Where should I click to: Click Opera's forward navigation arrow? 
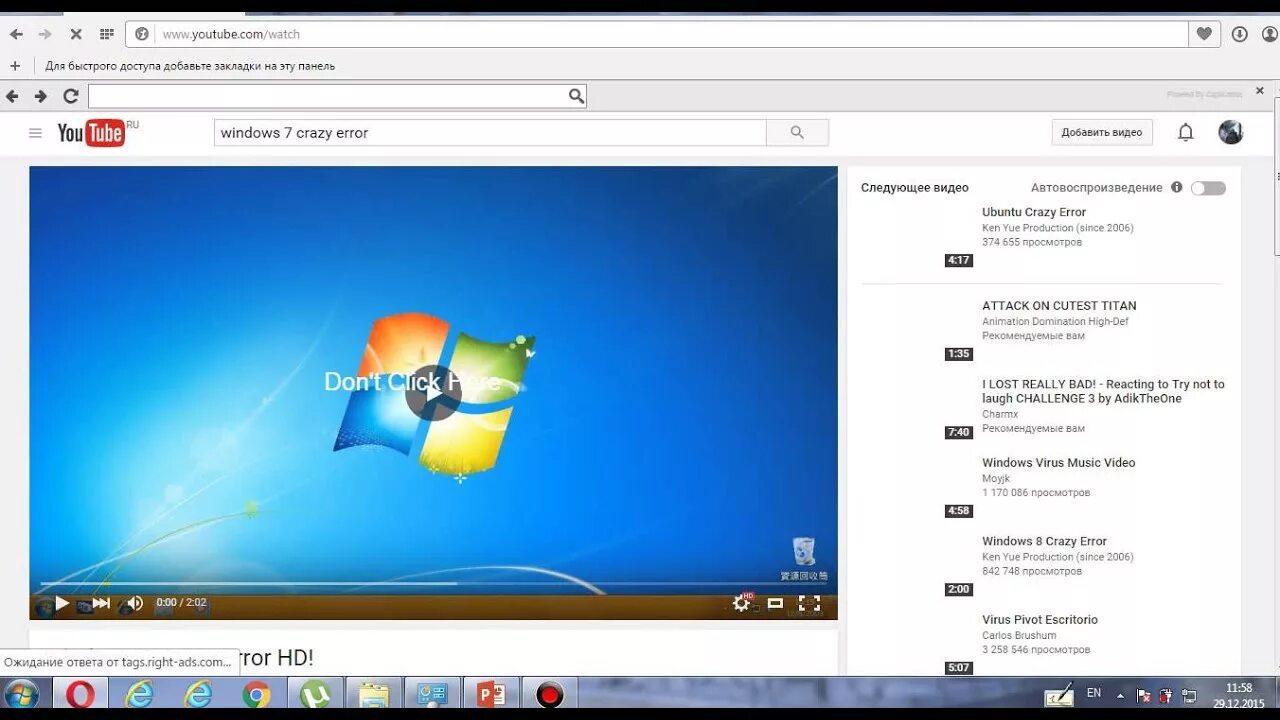pos(45,34)
